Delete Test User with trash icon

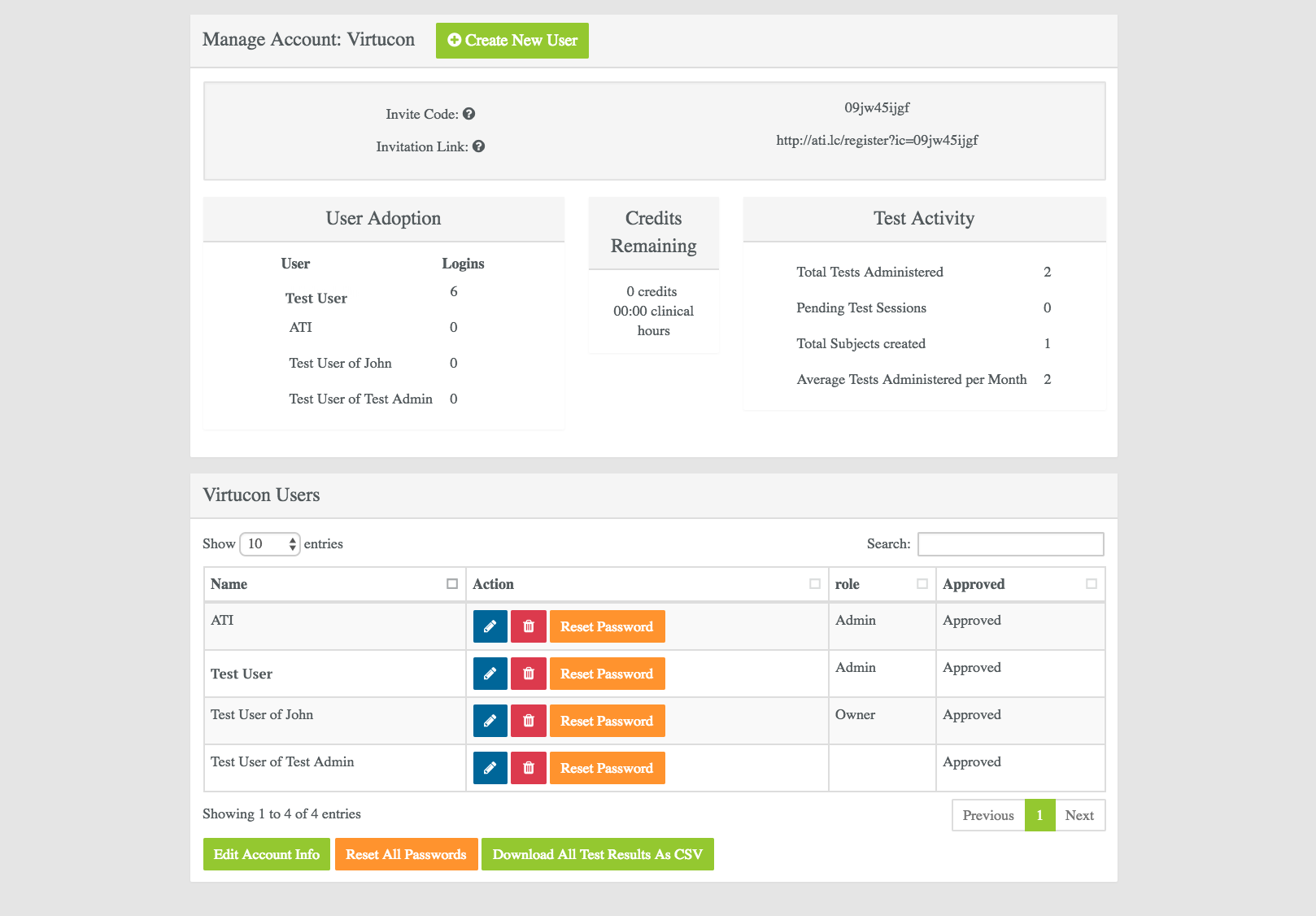coord(529,674)
